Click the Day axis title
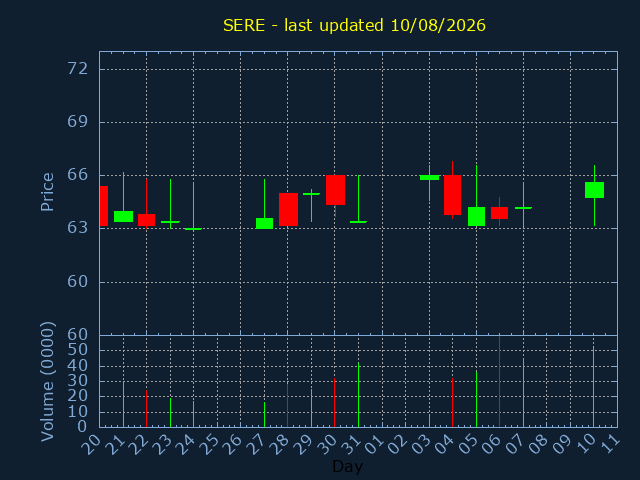This screenshot has width=640, height=480. click(x=348, y=467)
